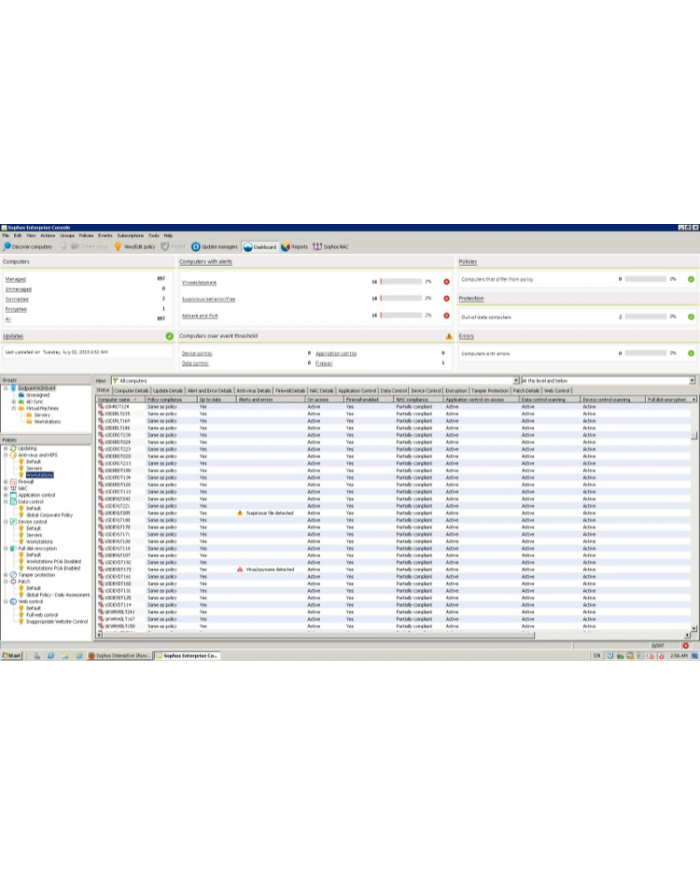Image resolution: width=700 pixels, height=886 pixels.
Task: Click the Windows Start button
Action: (12, 655)
